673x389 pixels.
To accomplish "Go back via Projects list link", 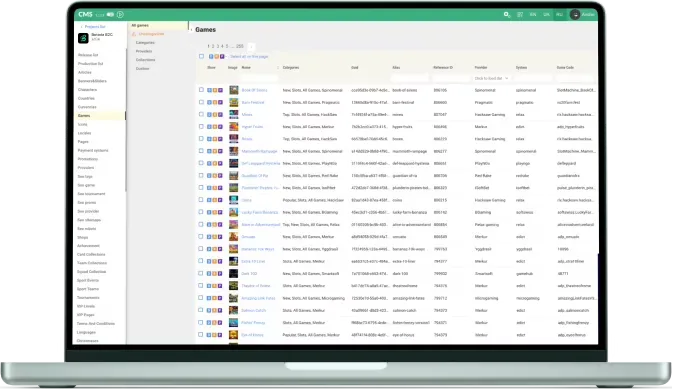I will point(94,27).
